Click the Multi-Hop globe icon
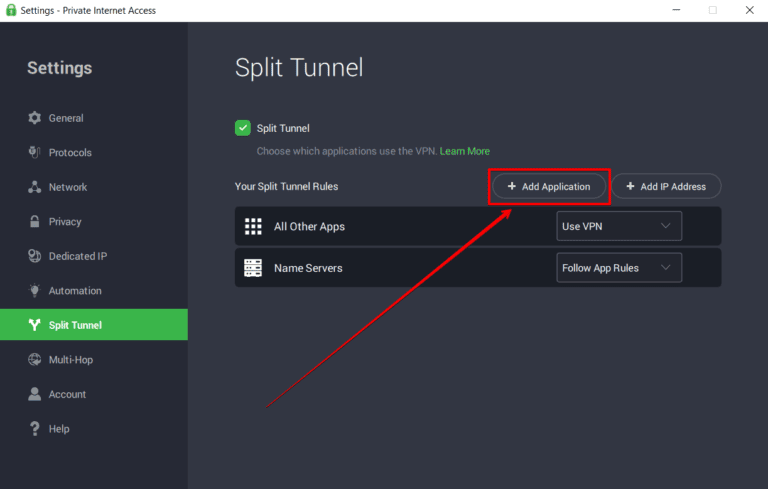768x489 pixels. click(35, 360)
